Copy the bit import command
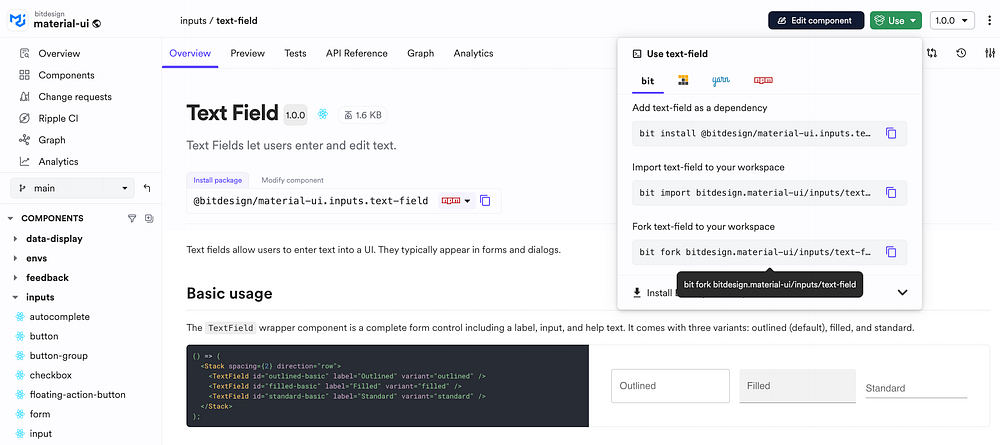1000x445 pixels. (x=891, y=193)
